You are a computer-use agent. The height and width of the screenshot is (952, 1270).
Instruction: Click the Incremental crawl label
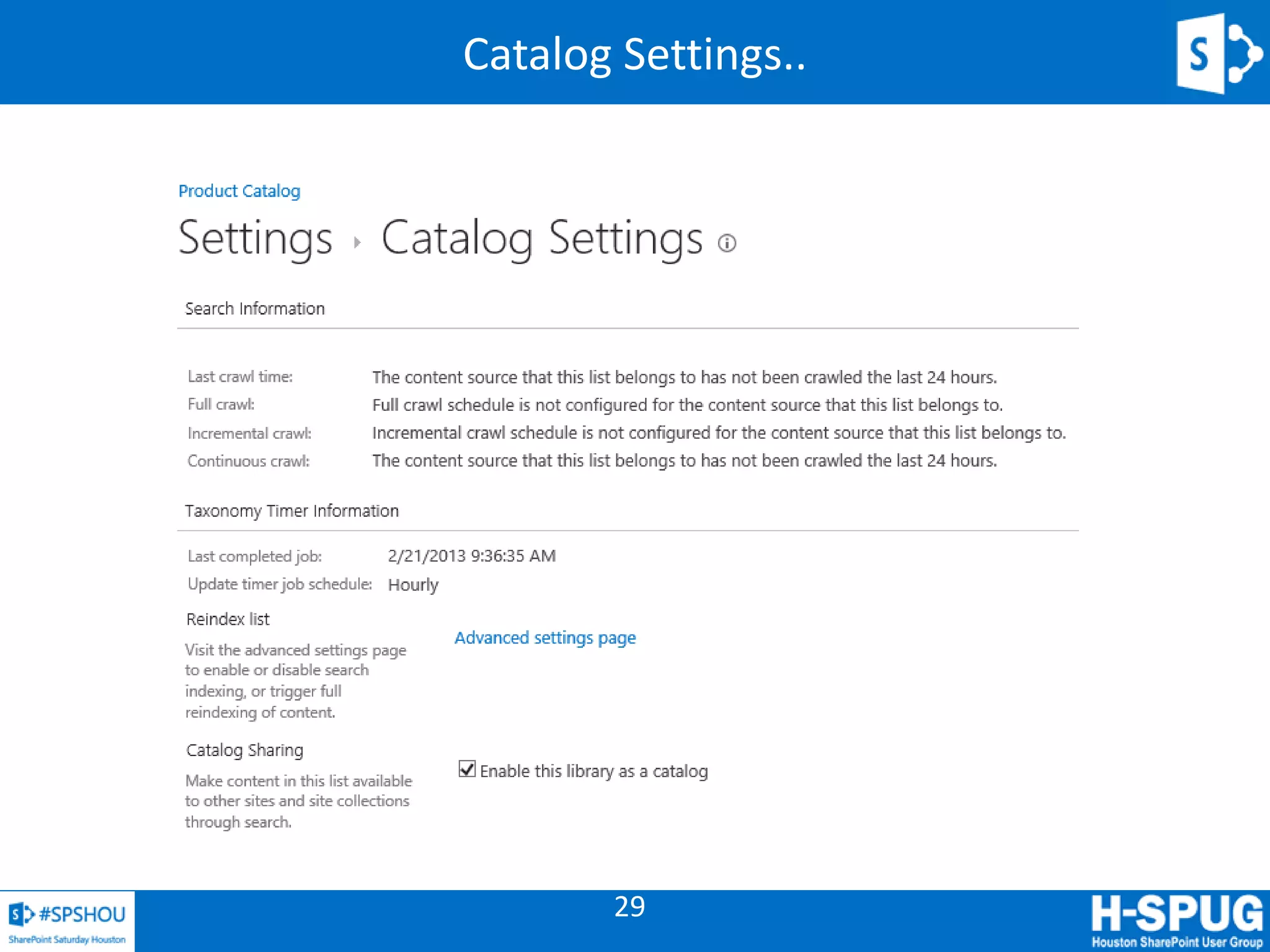tap(249, 433)
